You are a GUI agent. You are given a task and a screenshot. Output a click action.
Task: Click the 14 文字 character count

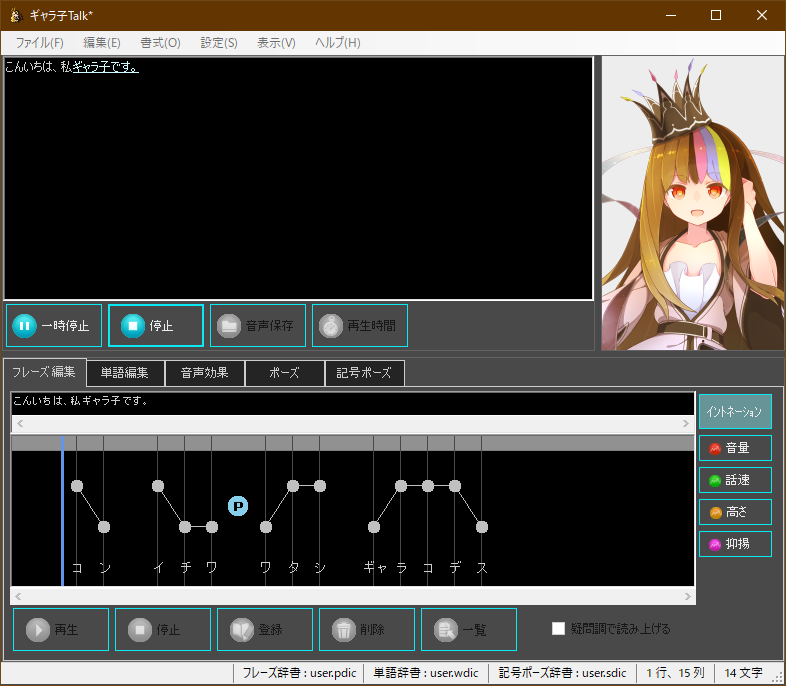744,673
